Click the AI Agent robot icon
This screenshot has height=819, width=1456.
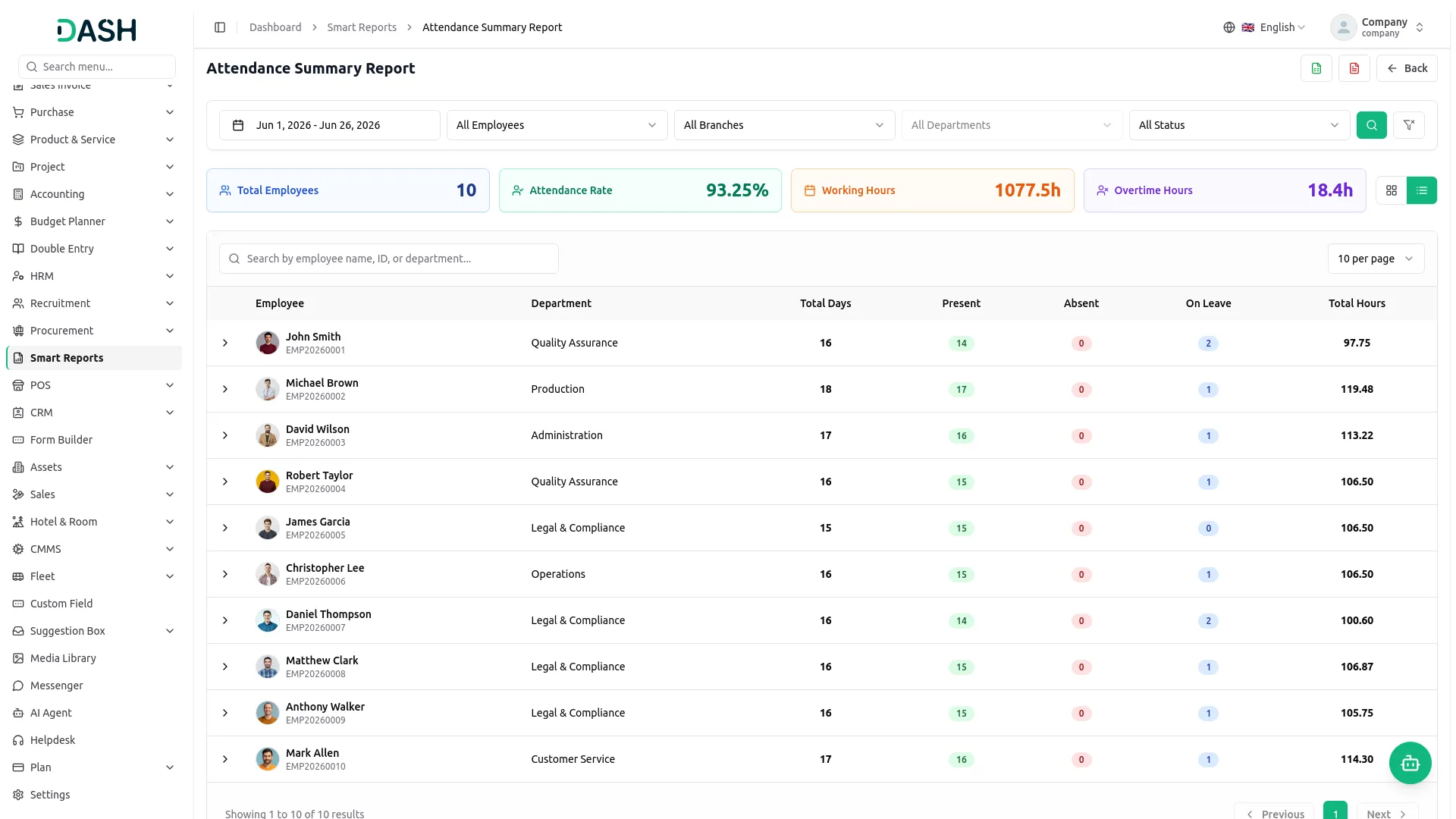[x=18, y=713]
